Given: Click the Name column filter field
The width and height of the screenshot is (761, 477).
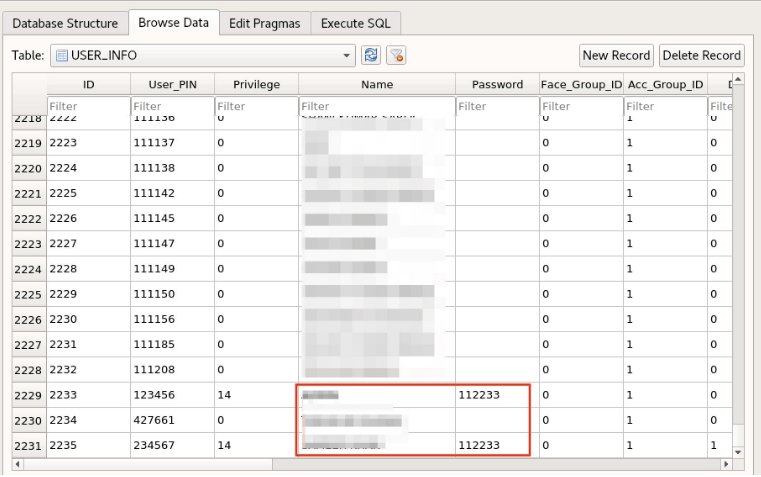Looking at the screenshot, I should [377, 106].
